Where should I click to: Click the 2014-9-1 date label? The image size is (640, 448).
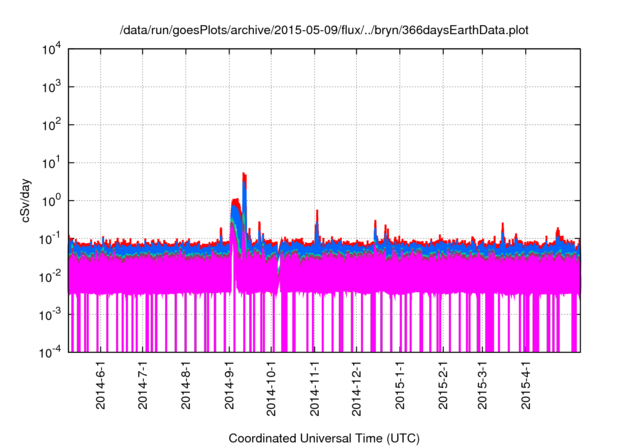(229, 385)
